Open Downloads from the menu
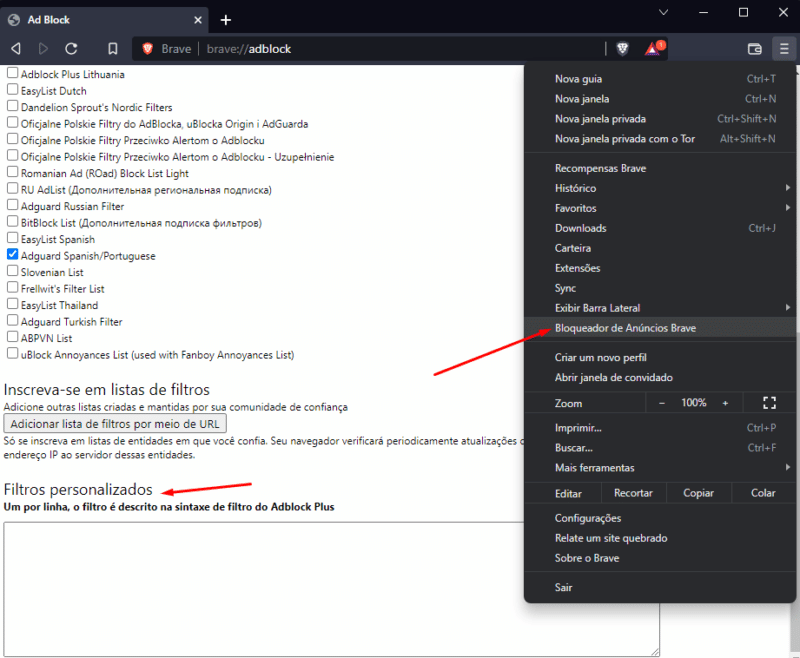This screenshot has width=800, height=658. [x=660, y=228]
